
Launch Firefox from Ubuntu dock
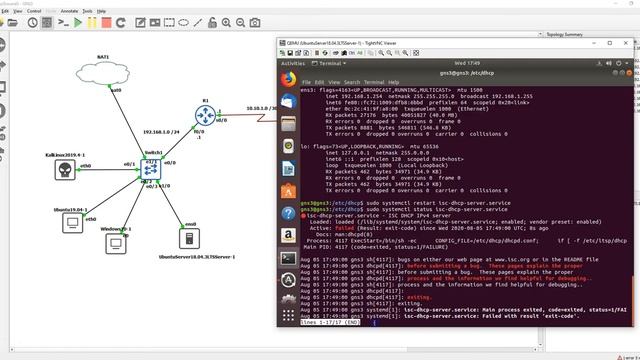288,79
